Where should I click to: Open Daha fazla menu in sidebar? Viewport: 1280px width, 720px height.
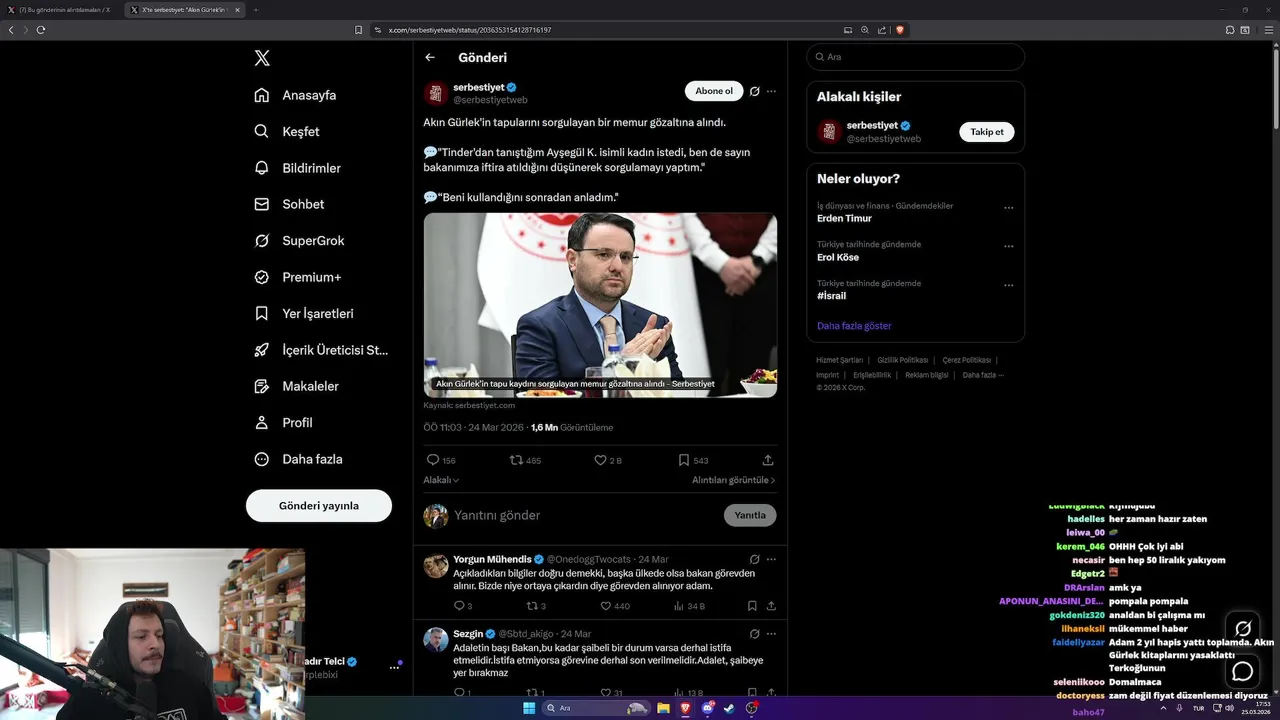tap(298, 459)
